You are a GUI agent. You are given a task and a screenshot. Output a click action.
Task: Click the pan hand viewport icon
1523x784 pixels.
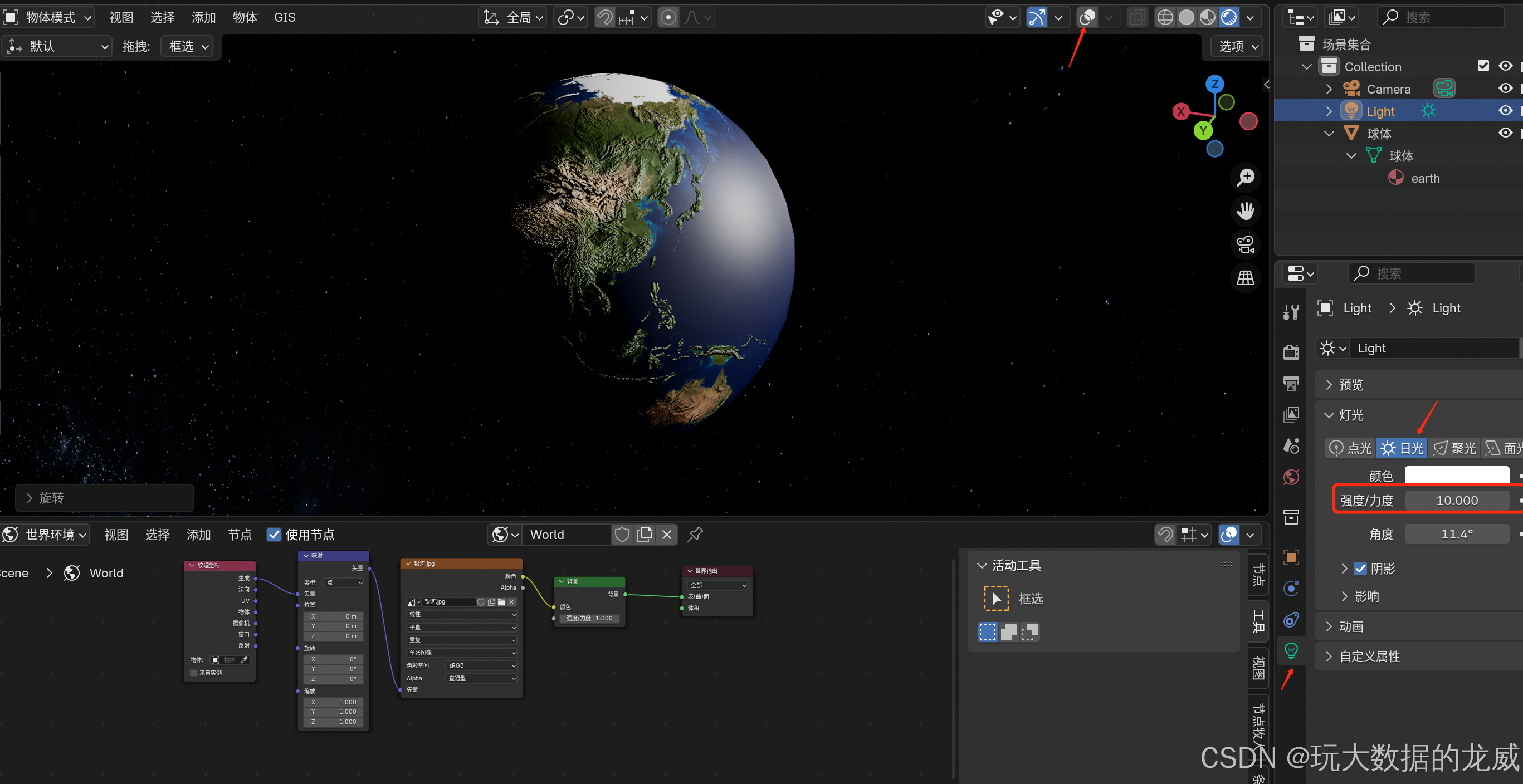click(x=1246, y=211)
